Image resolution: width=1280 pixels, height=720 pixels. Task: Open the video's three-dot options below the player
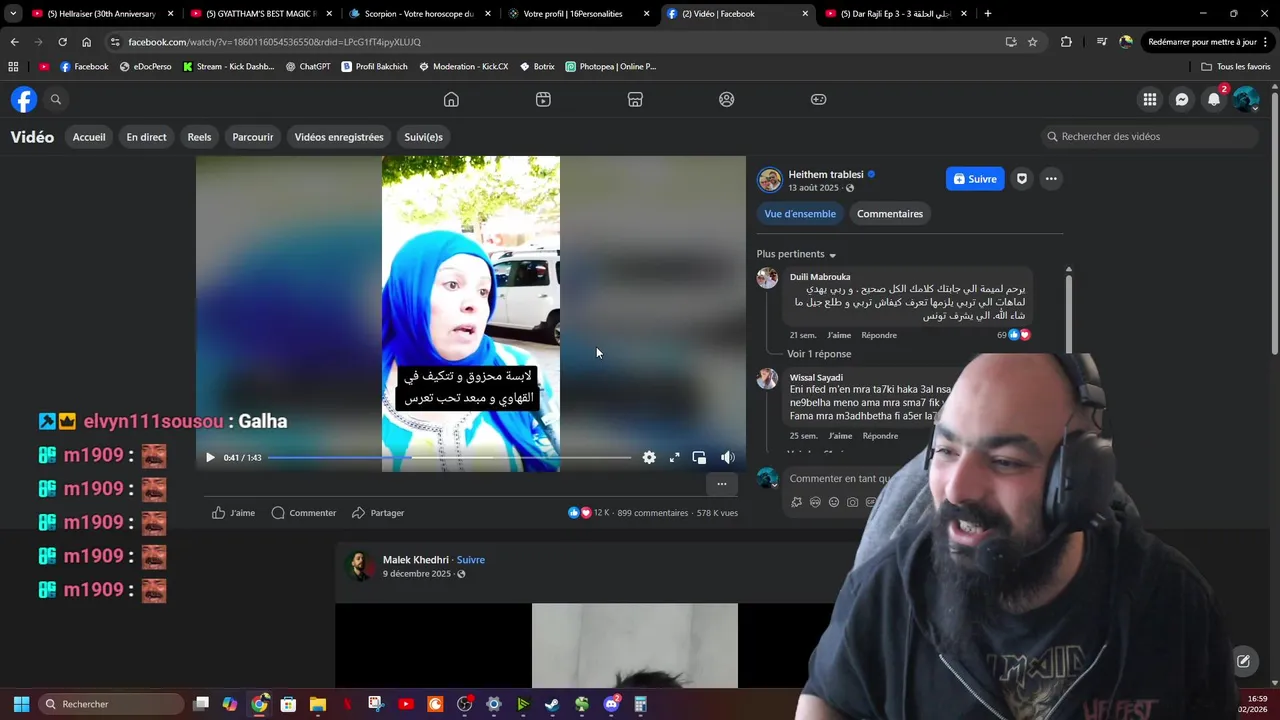click(x=721, y=484)
